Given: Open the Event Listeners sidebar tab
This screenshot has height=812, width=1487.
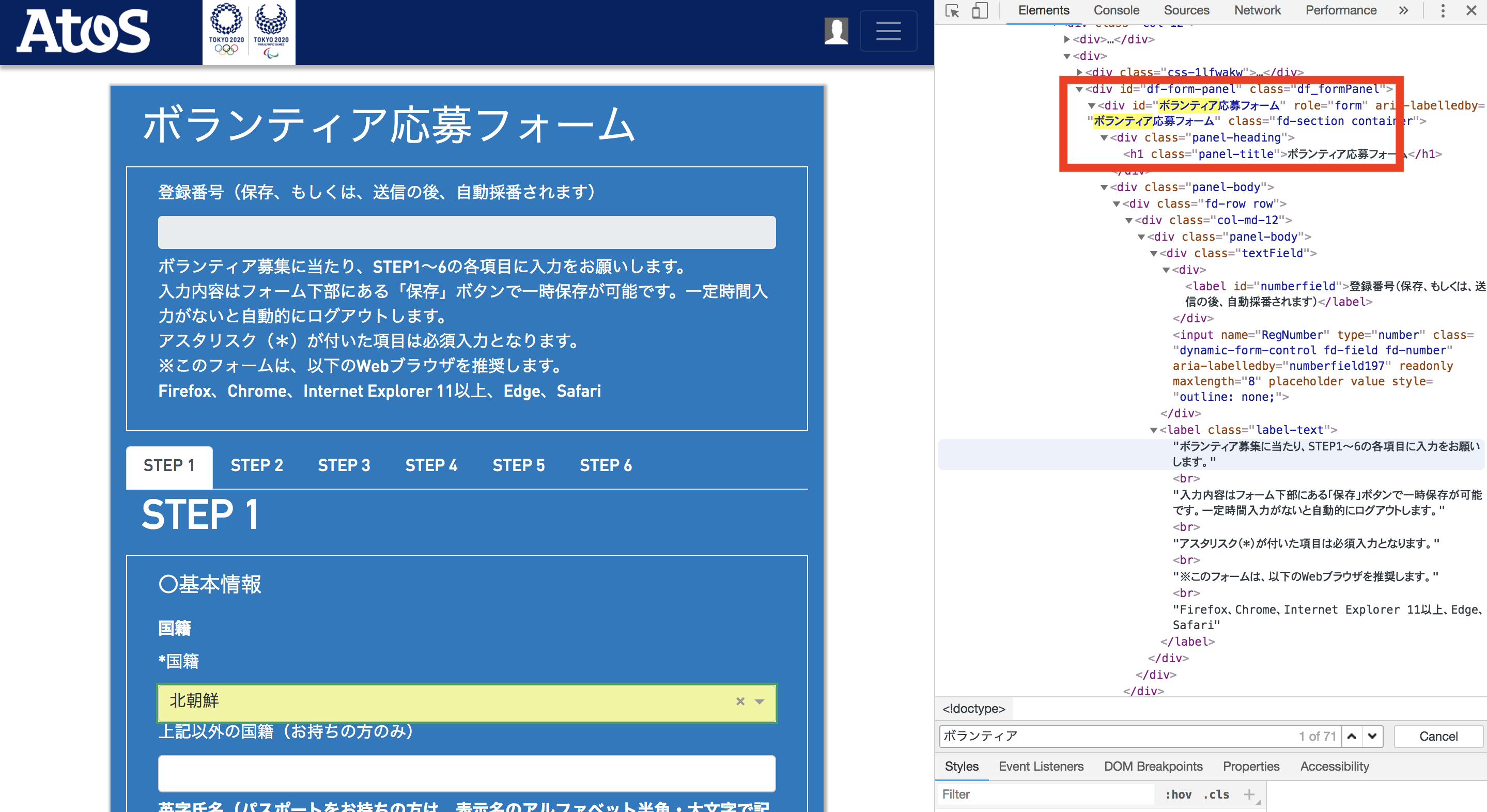Looking at the screenshot, I should tap(1041, 767).
